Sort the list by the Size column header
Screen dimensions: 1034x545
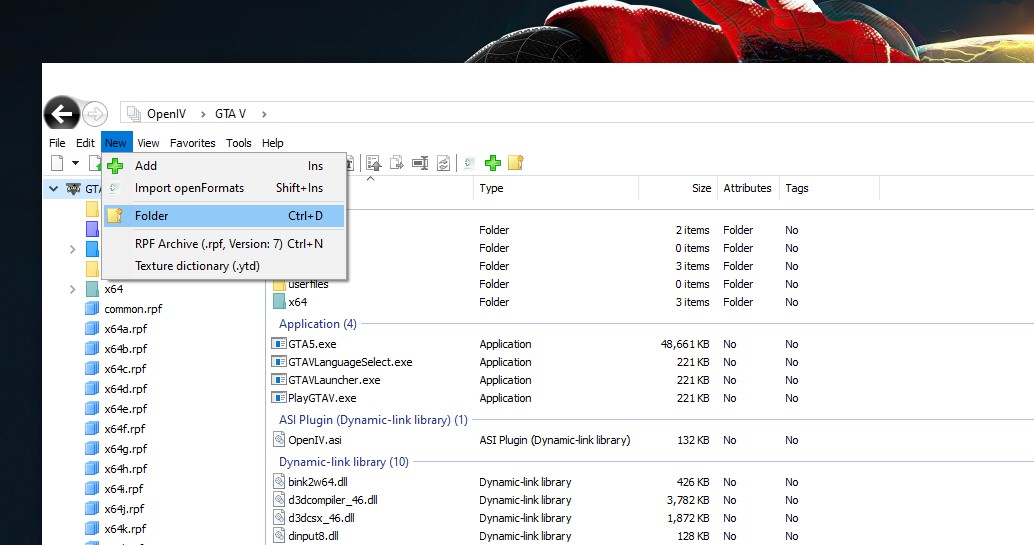[701, 188]
